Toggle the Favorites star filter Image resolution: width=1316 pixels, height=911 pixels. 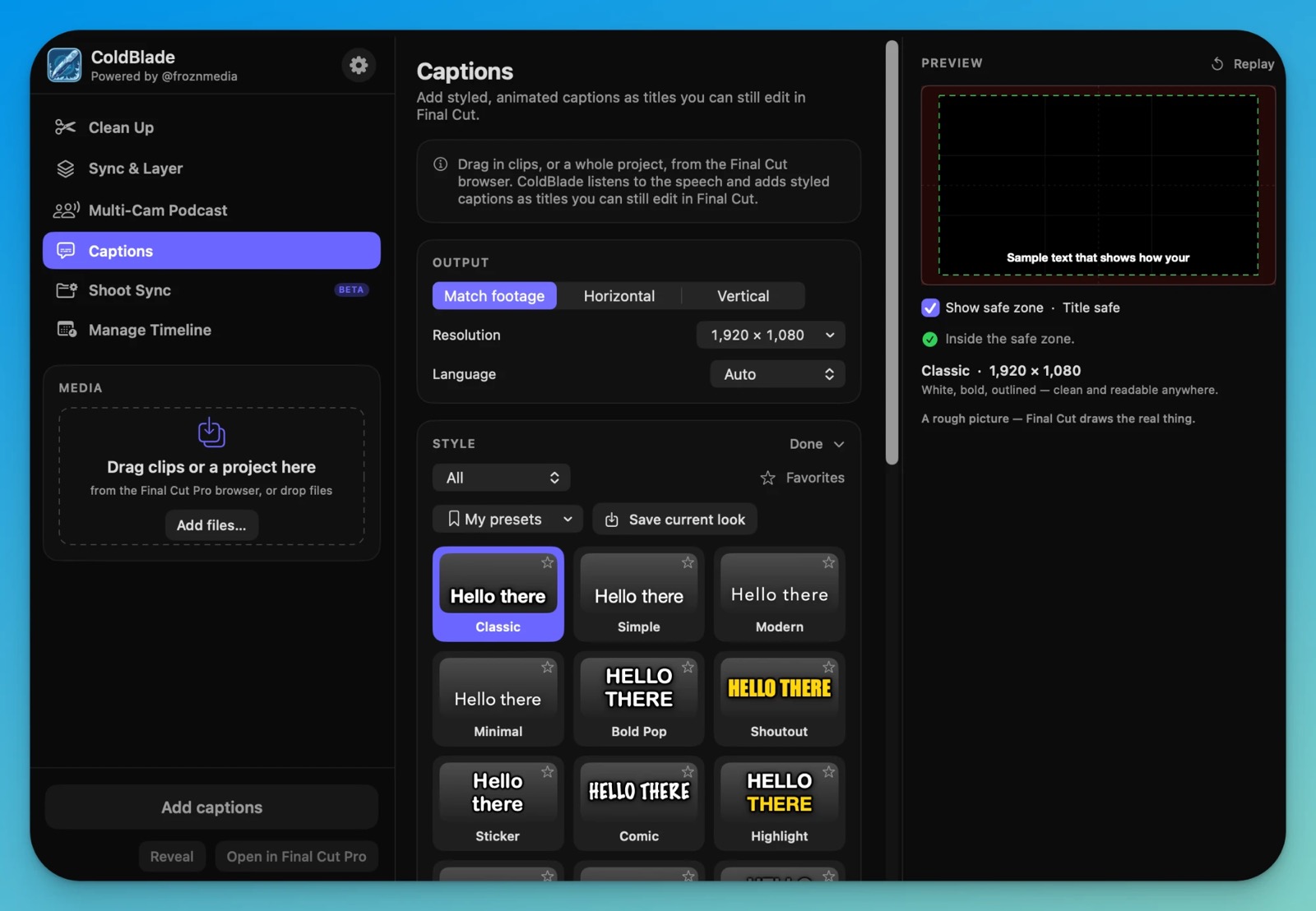coord(767,478)
